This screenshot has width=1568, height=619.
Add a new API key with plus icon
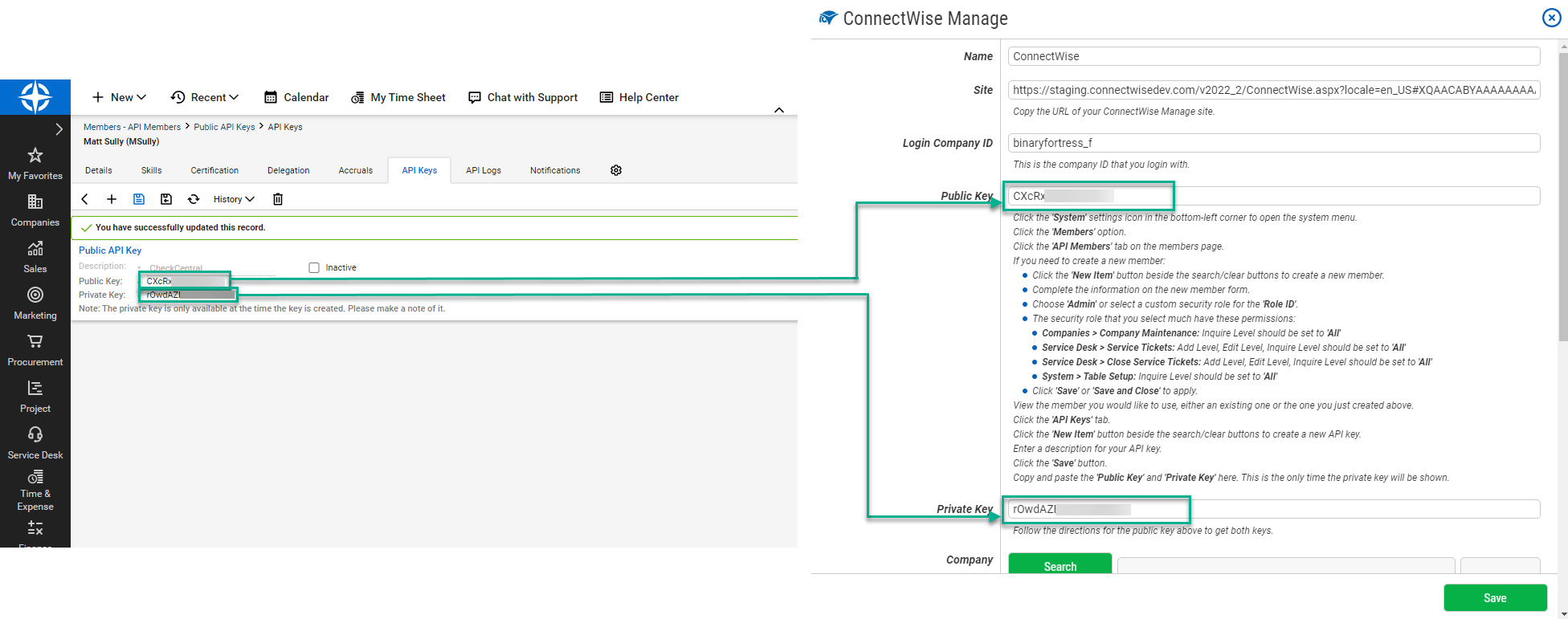pyautogui.click(x=112, y=199)
